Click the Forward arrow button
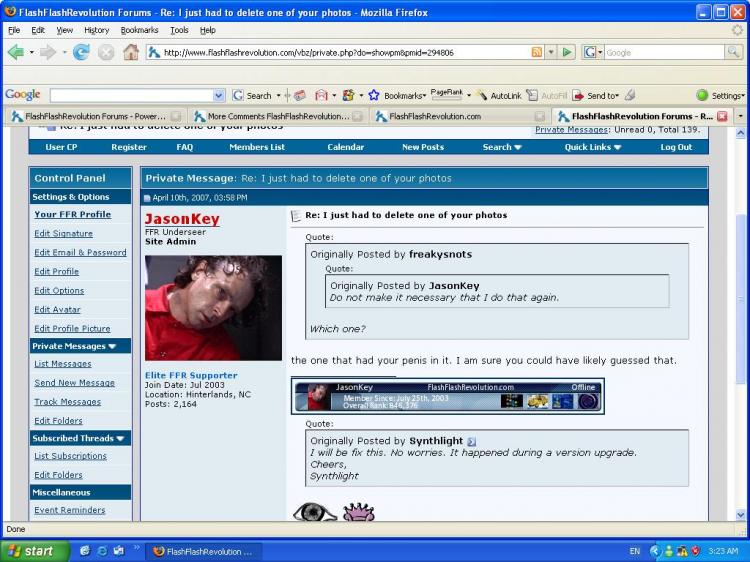 tap(47, 52)
